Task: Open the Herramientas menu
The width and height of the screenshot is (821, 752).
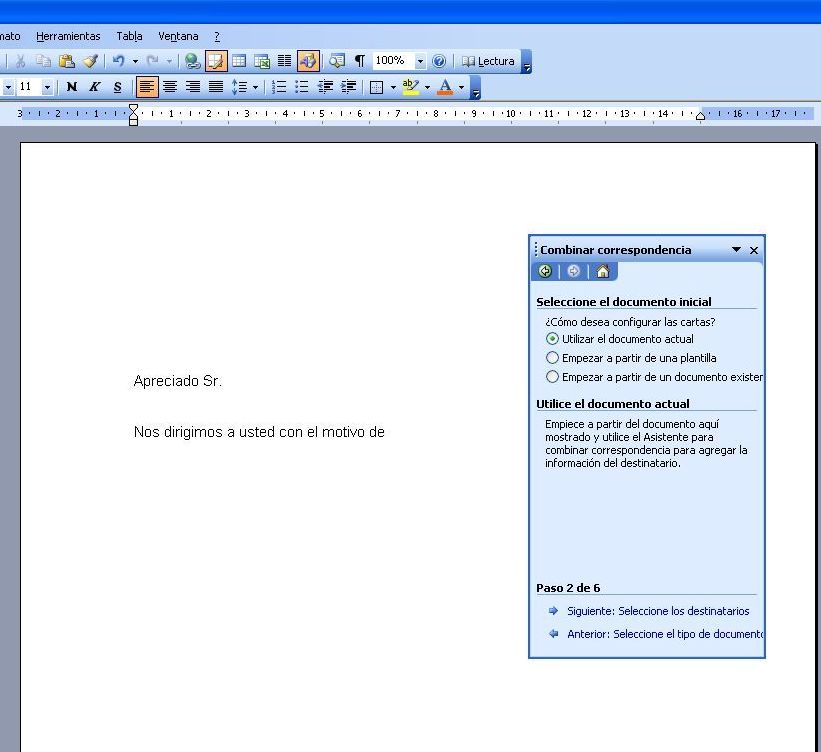Action: click(x=68, y=36)
